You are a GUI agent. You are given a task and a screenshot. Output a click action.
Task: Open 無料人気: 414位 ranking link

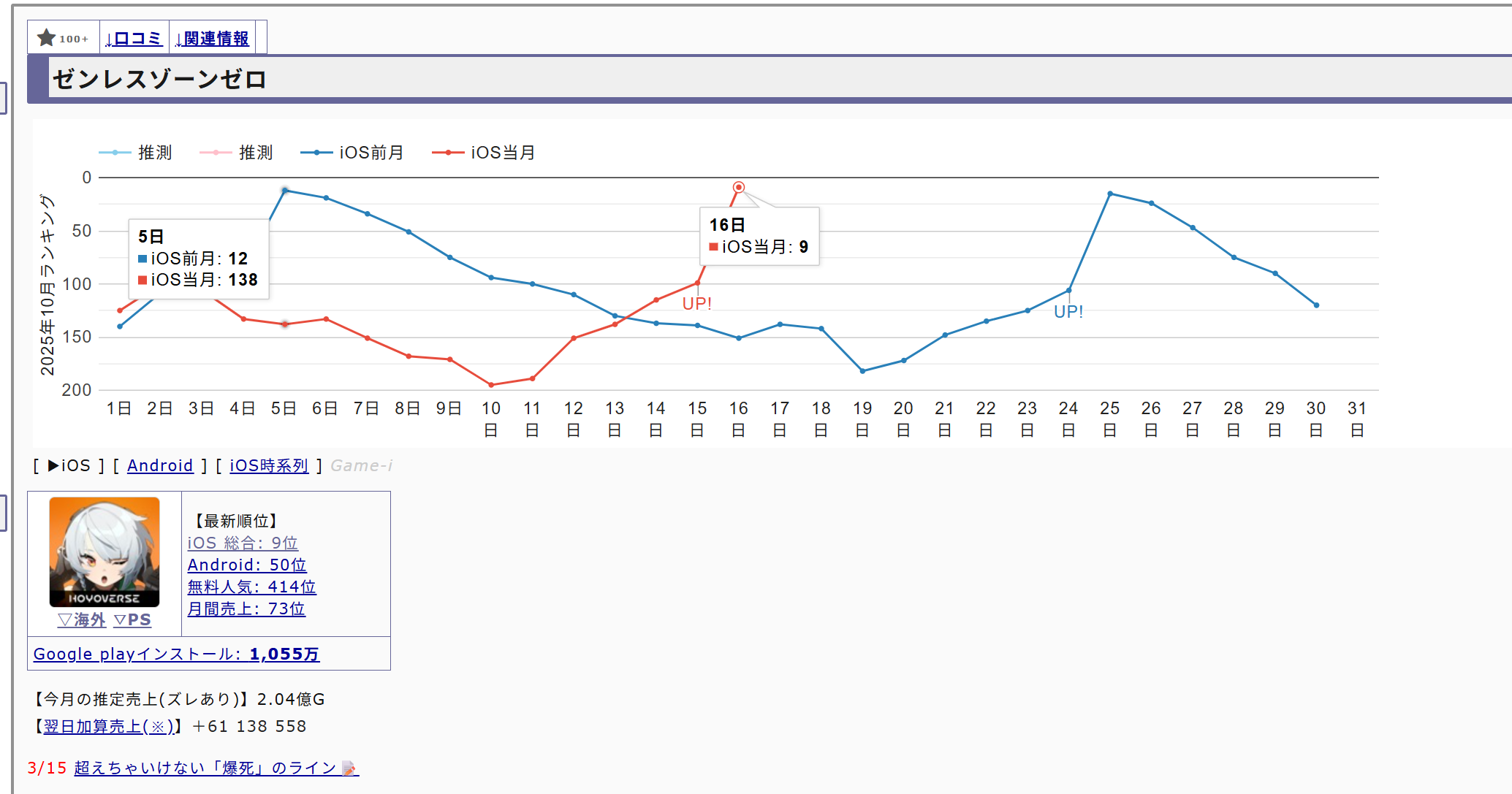tap(251, 587)
